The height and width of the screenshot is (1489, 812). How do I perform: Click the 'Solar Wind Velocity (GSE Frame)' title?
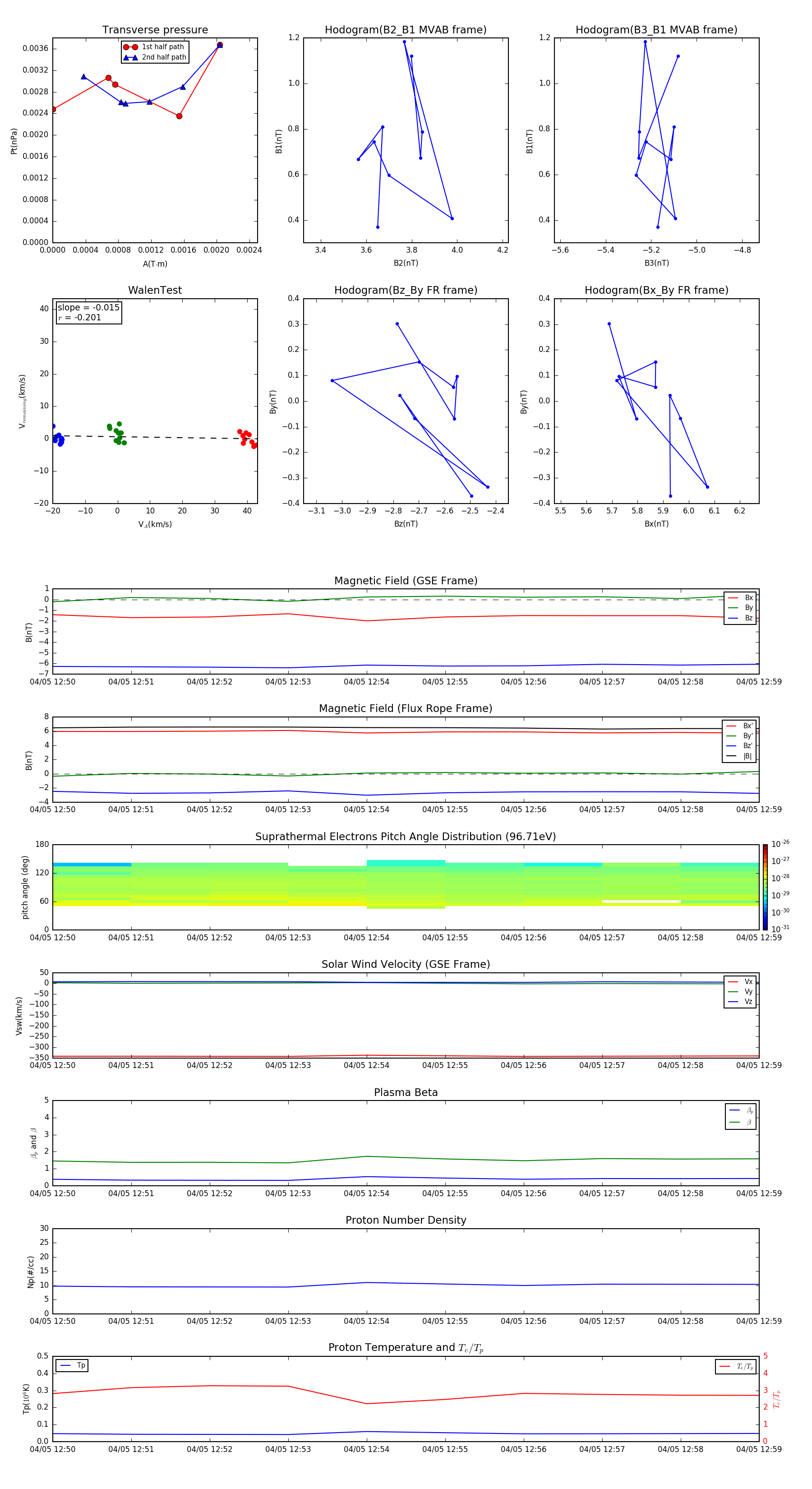click(x=406, y=964)
